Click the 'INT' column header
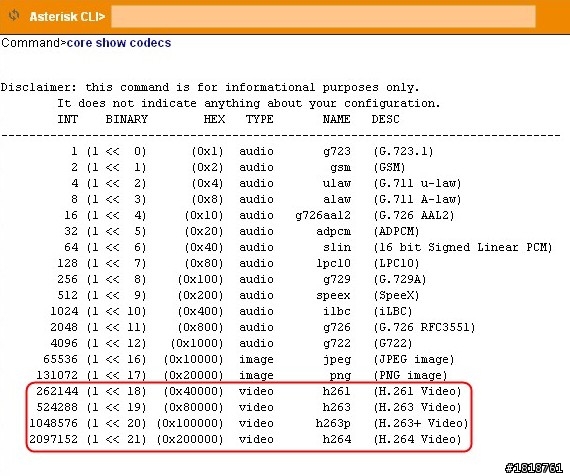The height and width of the screenshot is (476, 570). (68, 119)
